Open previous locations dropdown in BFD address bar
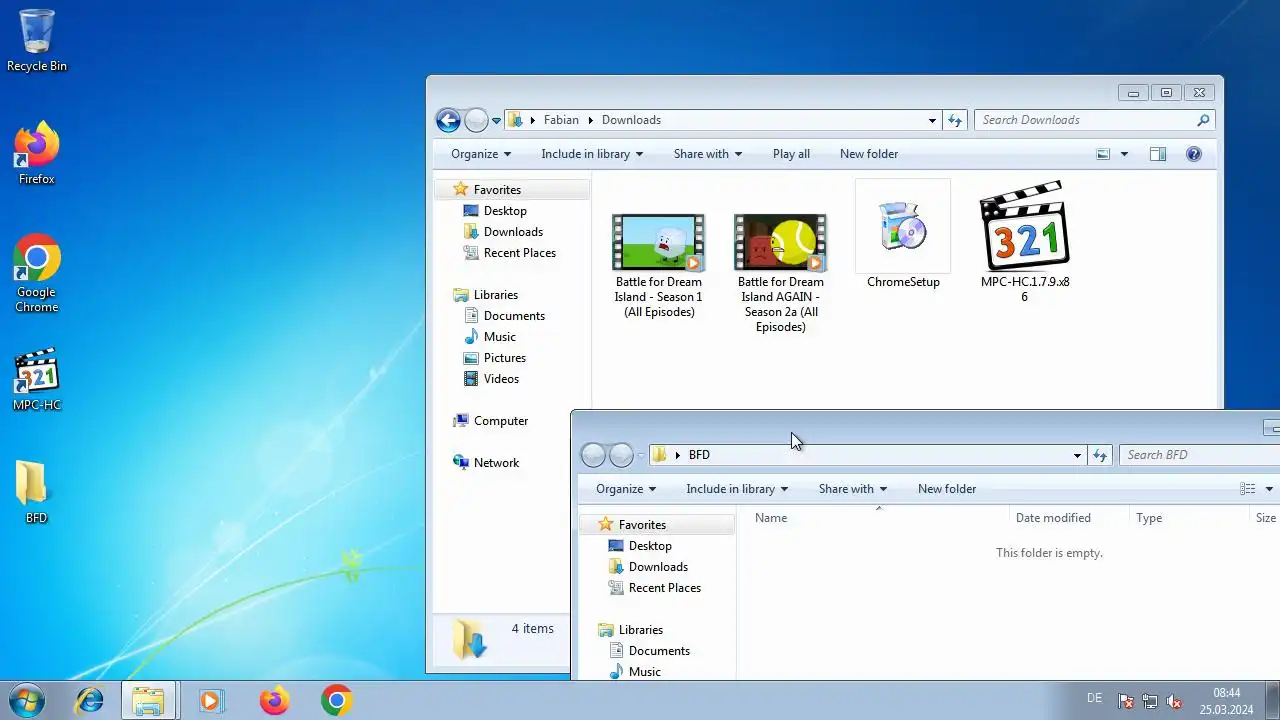 1077,455
